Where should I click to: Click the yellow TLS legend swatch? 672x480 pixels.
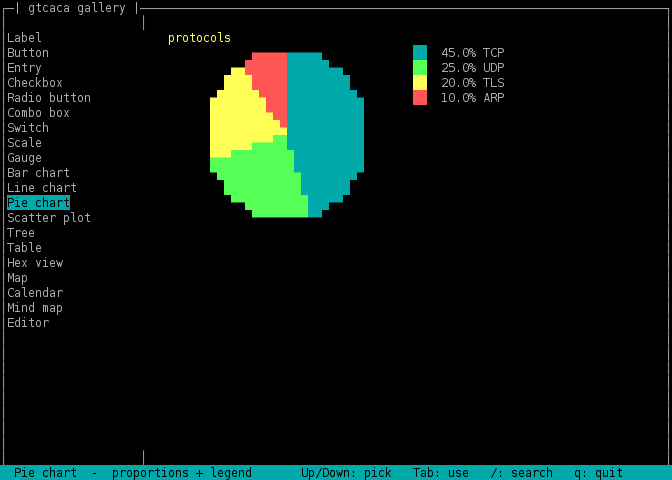(420, 83)
